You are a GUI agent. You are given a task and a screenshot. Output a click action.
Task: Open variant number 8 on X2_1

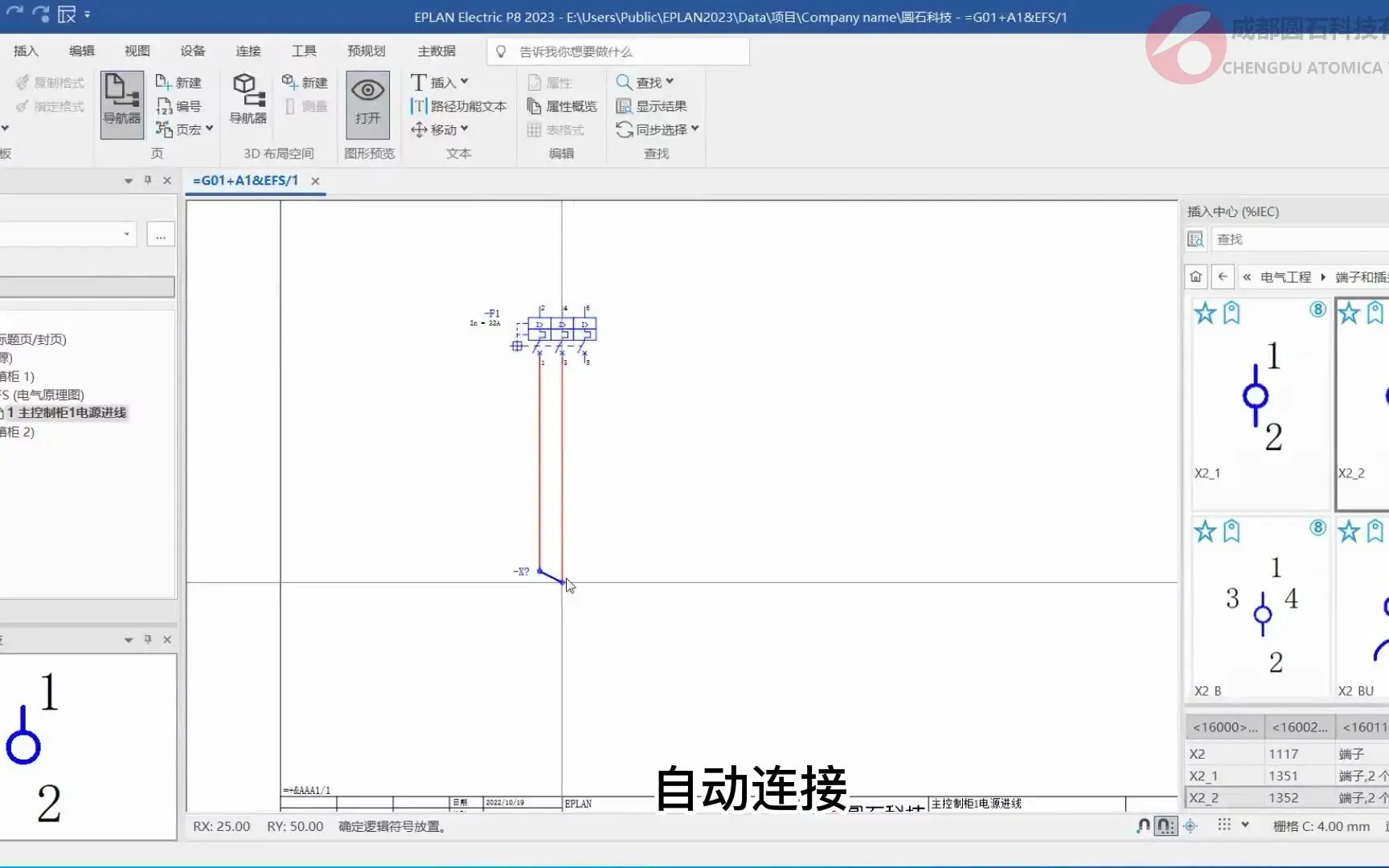click(1317, 309)
